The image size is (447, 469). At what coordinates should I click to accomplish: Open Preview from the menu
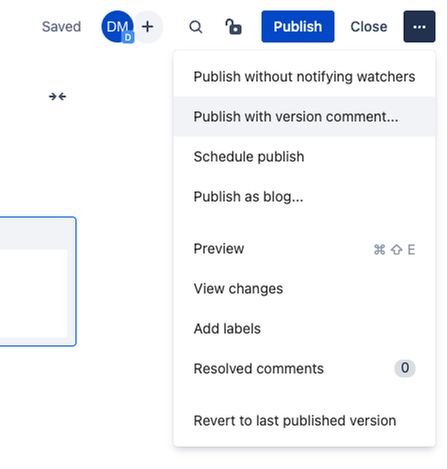tap(304, 249)
